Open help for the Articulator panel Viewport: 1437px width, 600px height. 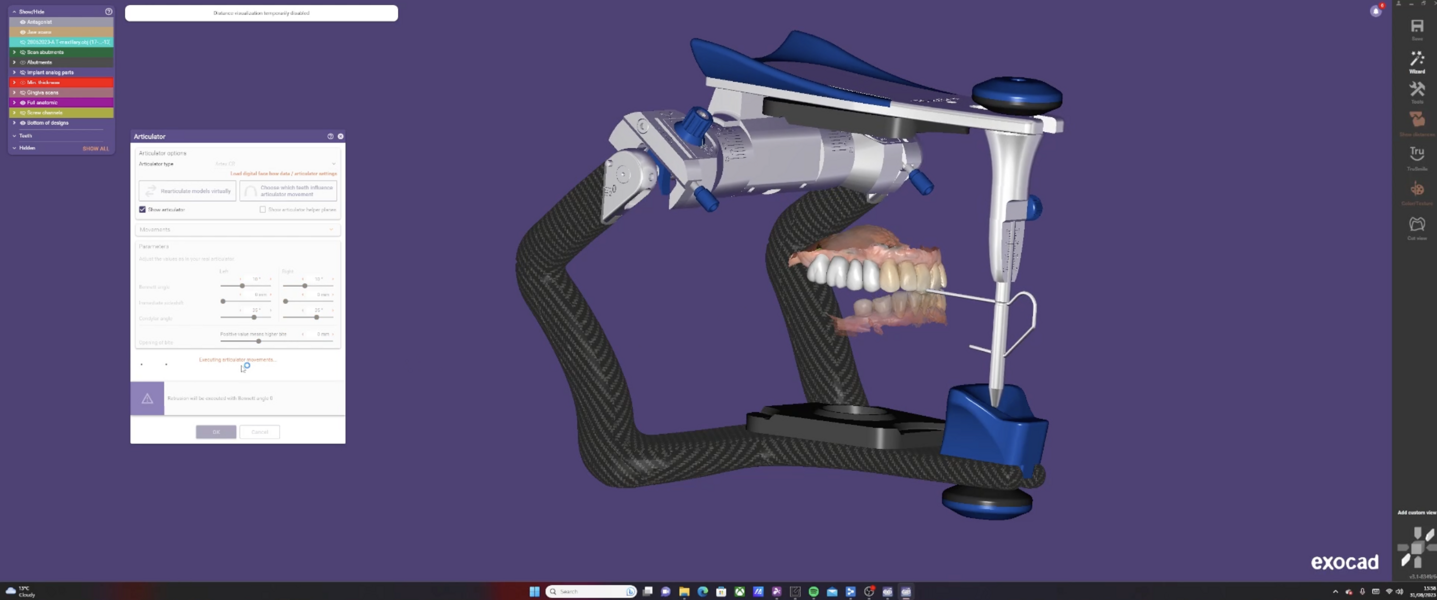click(330, 136)
